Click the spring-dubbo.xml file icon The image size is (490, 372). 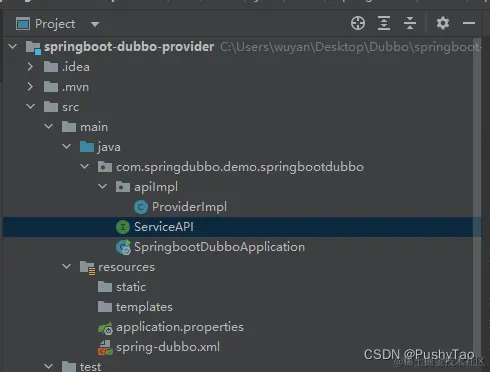click(x=105, y=348)
